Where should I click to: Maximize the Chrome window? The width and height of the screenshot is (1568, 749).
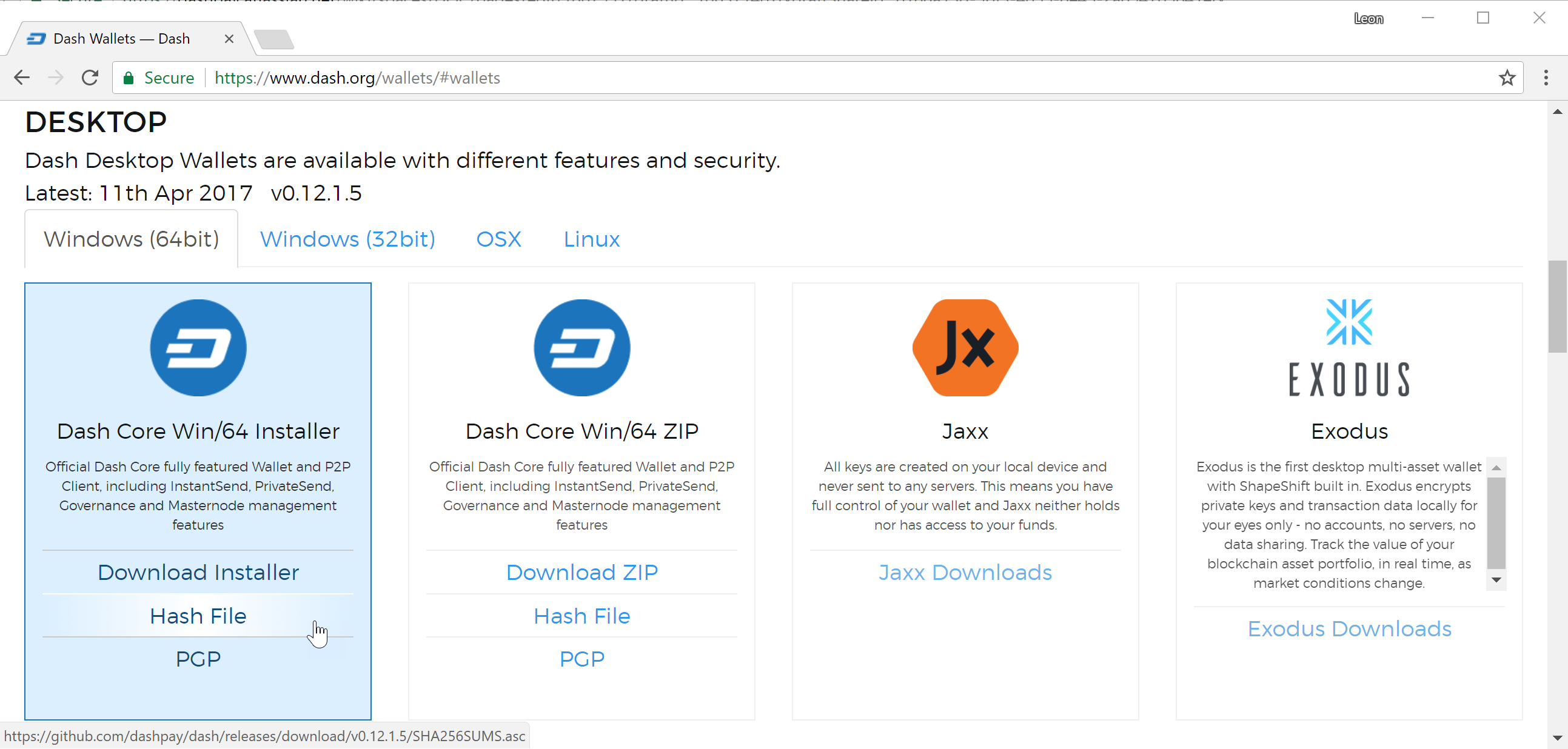[x=1483, y=18]
